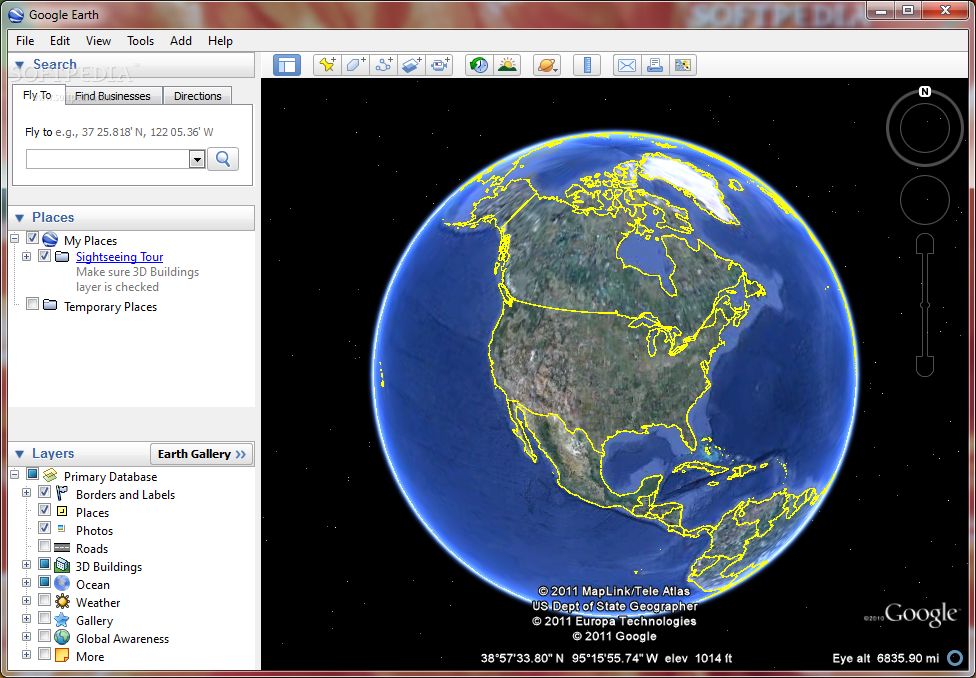The height and width of the screenshot is (678, 976).
Task: Add a polygon using the toolbar
Action: (x=355, y=65)
